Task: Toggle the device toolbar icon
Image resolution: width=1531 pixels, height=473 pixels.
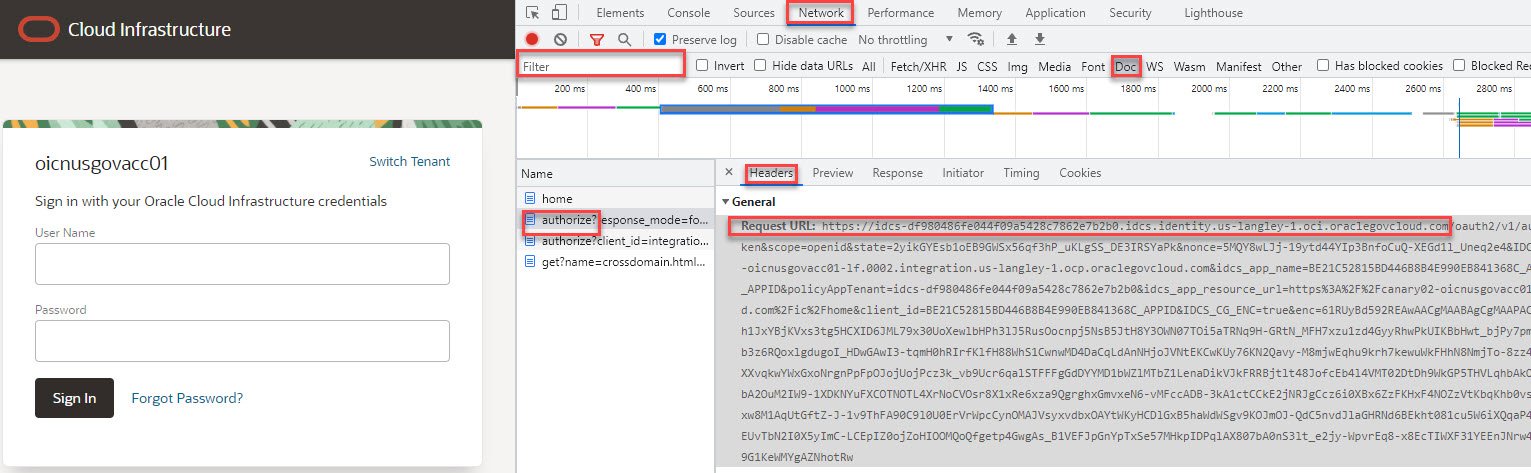Action: [x=559, y=13]
